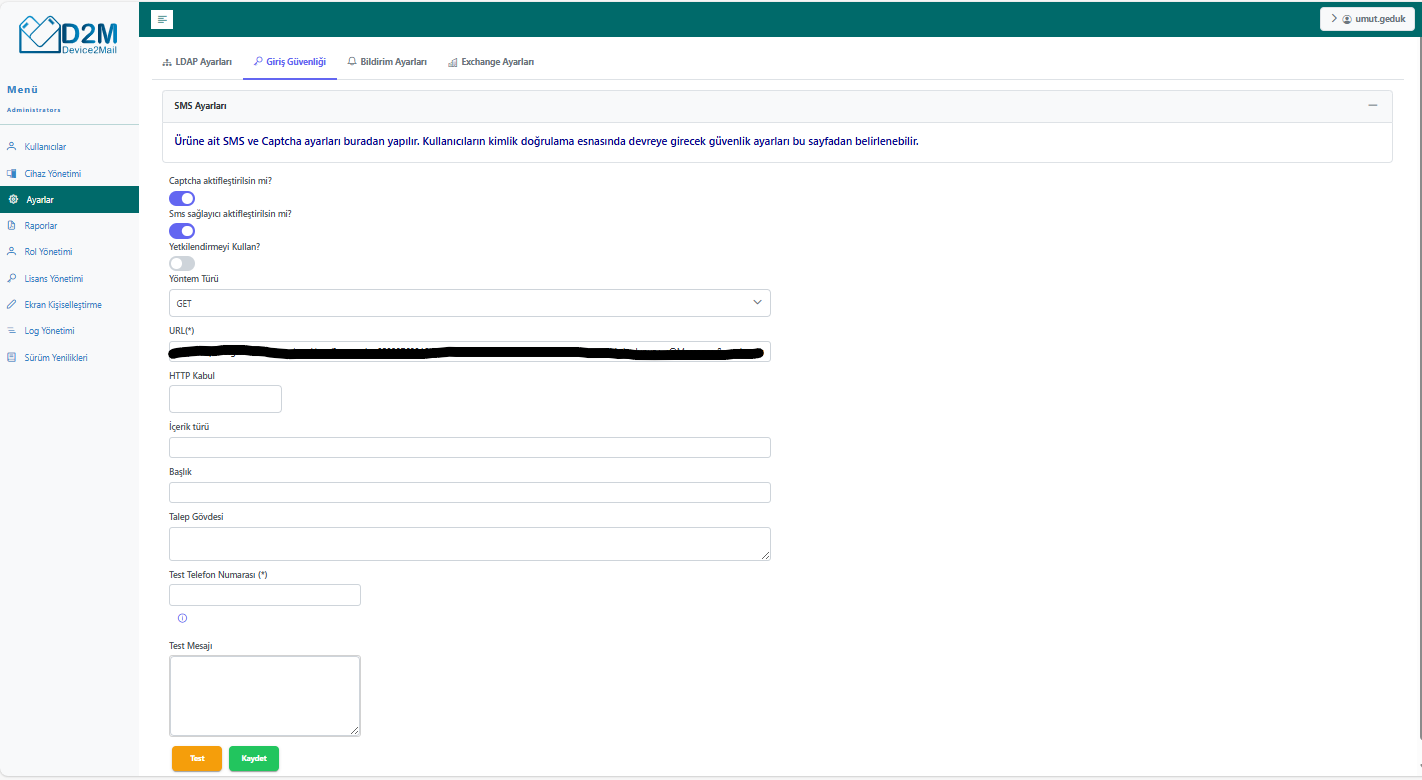
Task: Go to Raporlar in the sidebar
Action: tap(40, 226)
